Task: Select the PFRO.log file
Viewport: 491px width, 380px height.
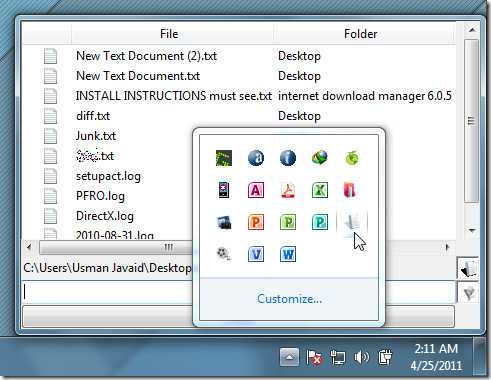Action: point(100,196)
